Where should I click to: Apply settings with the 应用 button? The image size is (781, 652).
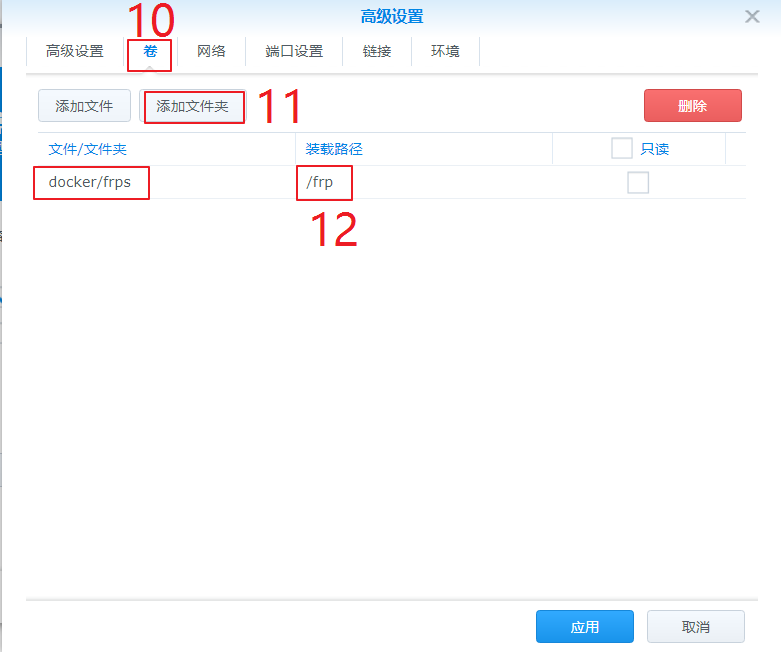point(585,627)
